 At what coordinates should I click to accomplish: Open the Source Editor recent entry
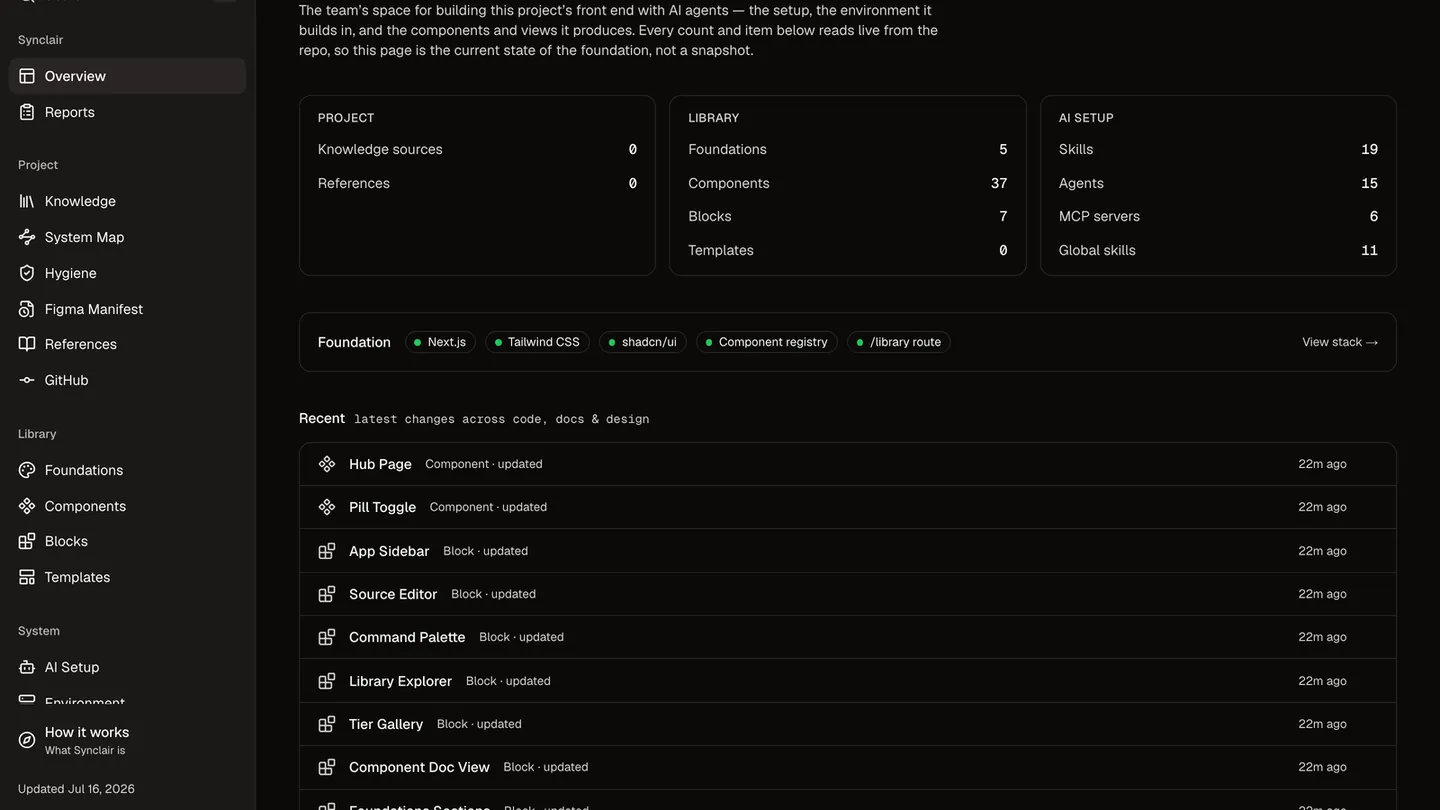coord(848,594)
